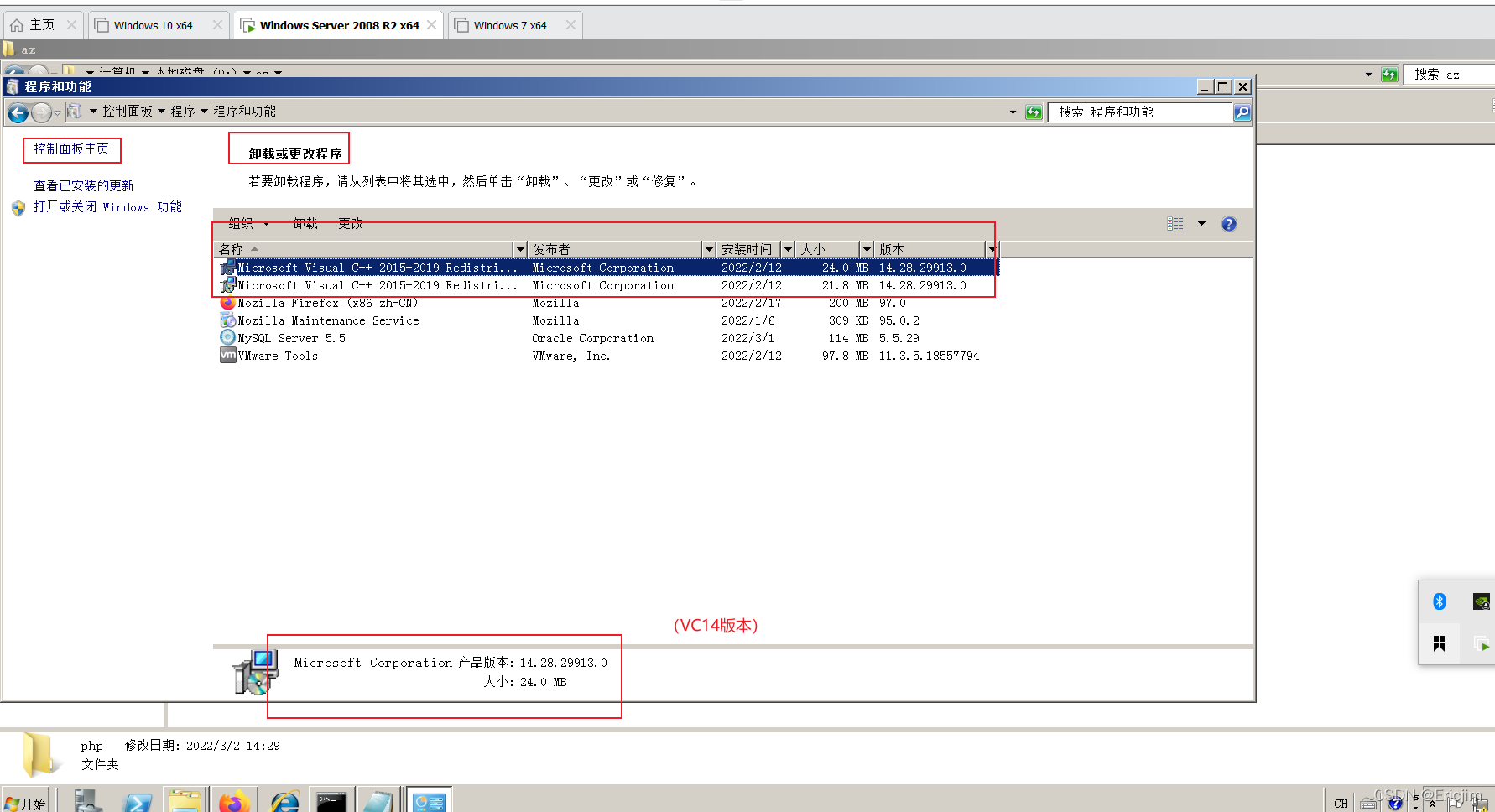Screen dimensions: 1495x812
Task: Open 打开或关闭 Windows 功能 link
Action: pos(107,207)
